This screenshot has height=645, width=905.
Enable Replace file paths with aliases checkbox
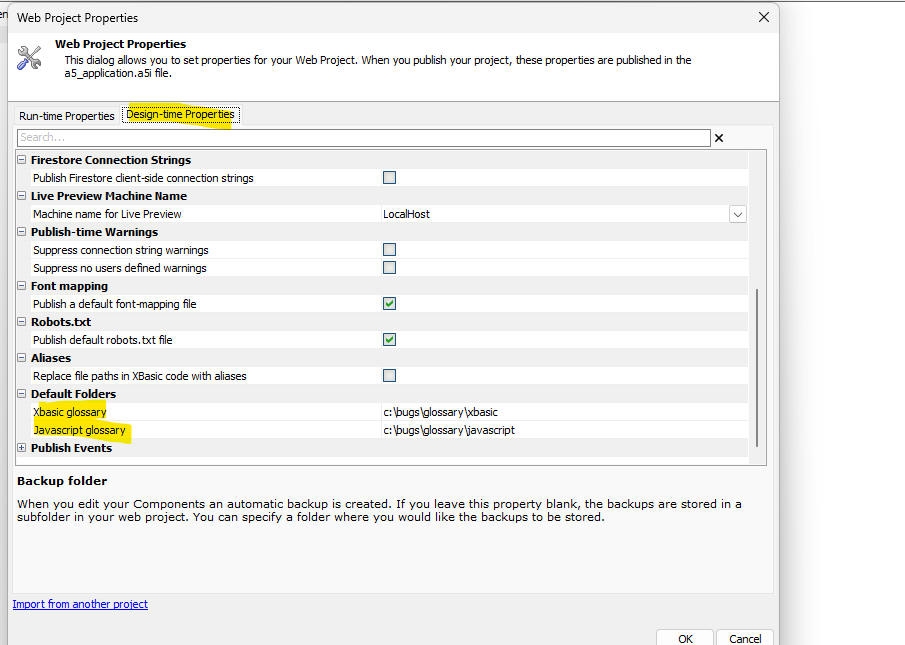point(390,376)
